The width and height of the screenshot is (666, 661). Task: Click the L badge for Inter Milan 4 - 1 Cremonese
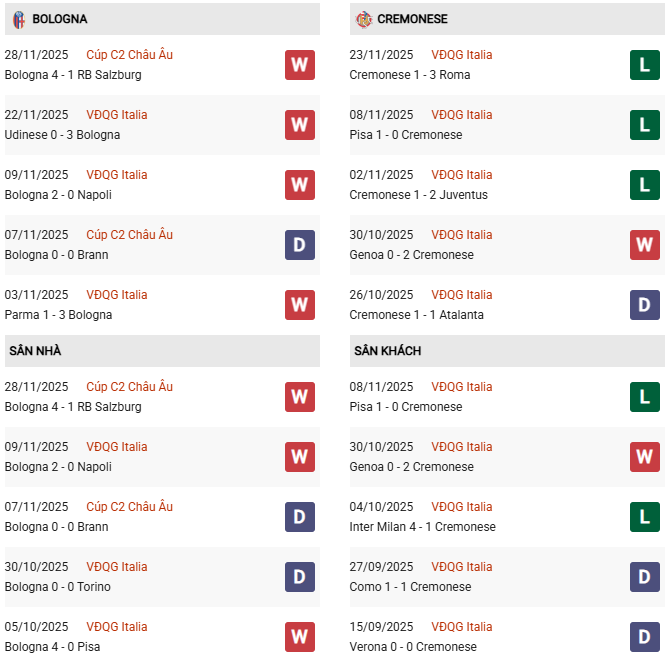645,517
